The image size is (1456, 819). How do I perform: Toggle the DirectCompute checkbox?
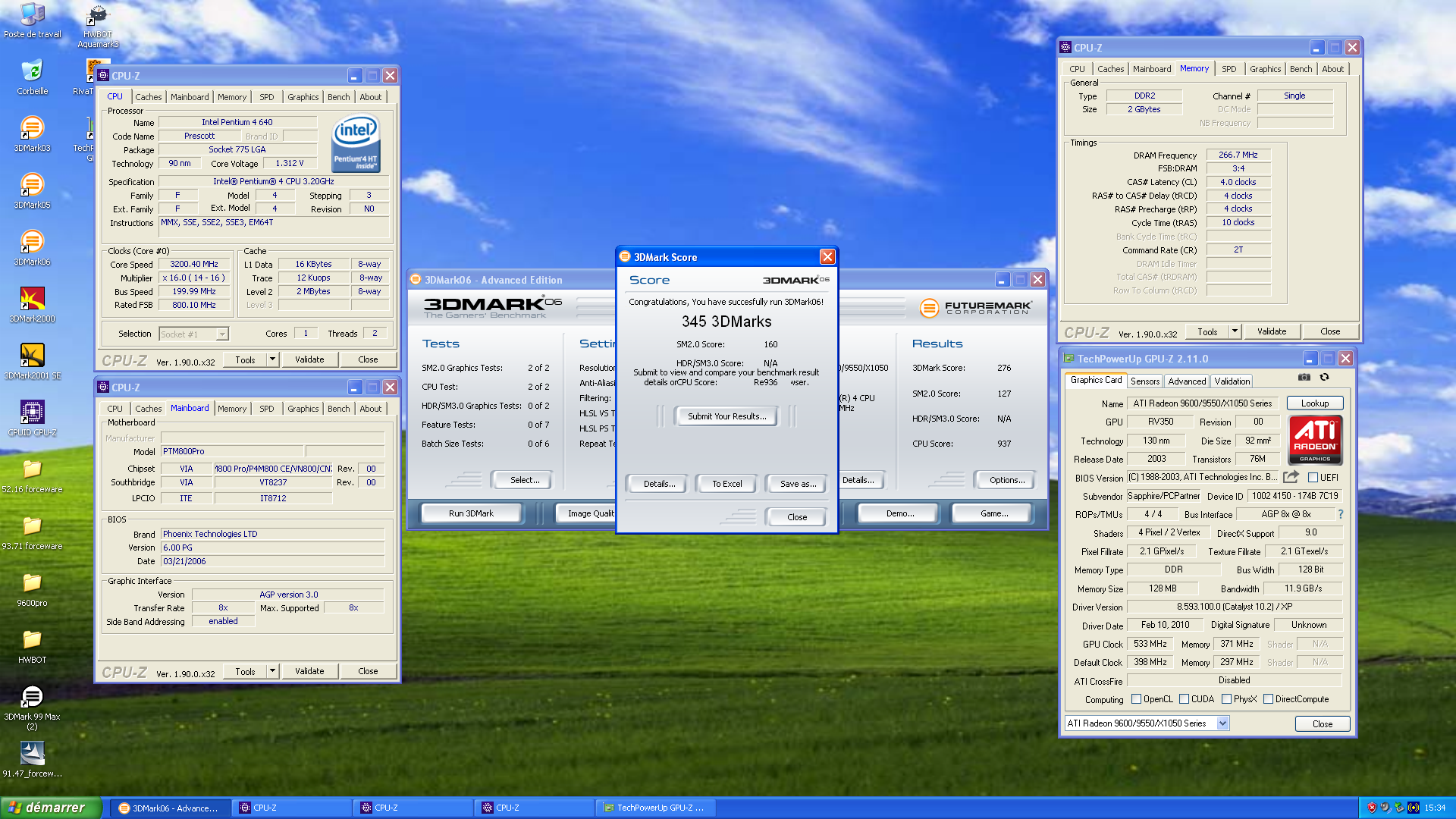(x=1268, y=699)
